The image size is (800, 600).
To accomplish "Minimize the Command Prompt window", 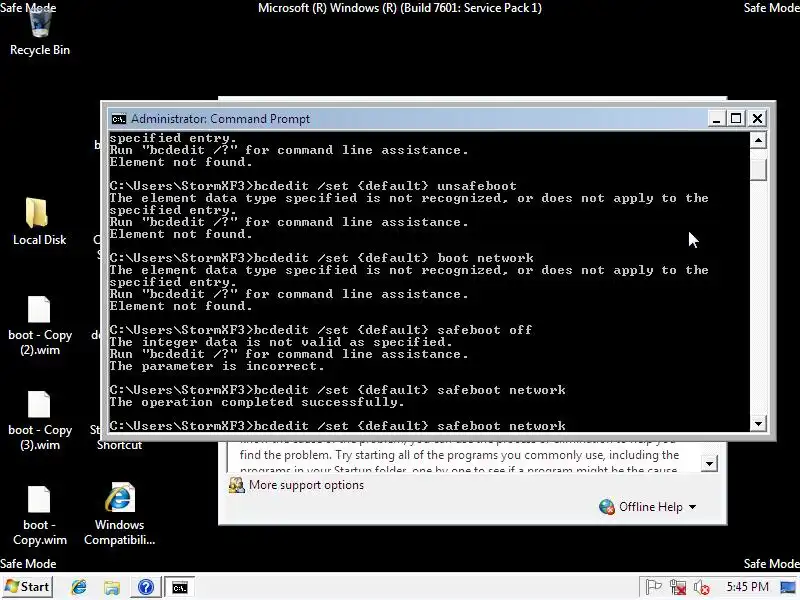I will click(x=716, y=119).
